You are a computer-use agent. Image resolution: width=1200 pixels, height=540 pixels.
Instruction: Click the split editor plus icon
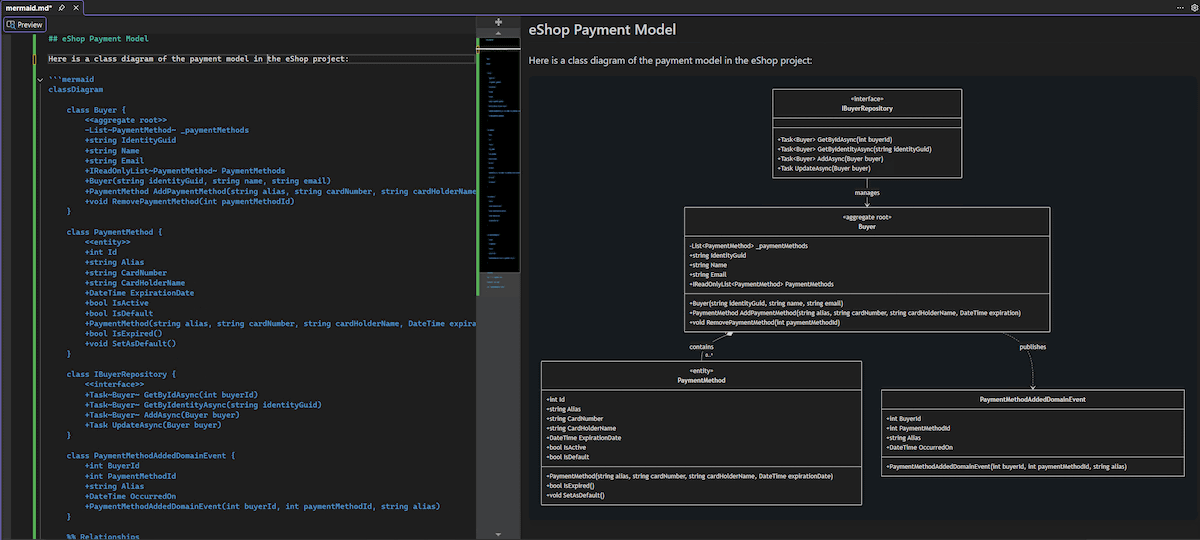tap(498, 21)
